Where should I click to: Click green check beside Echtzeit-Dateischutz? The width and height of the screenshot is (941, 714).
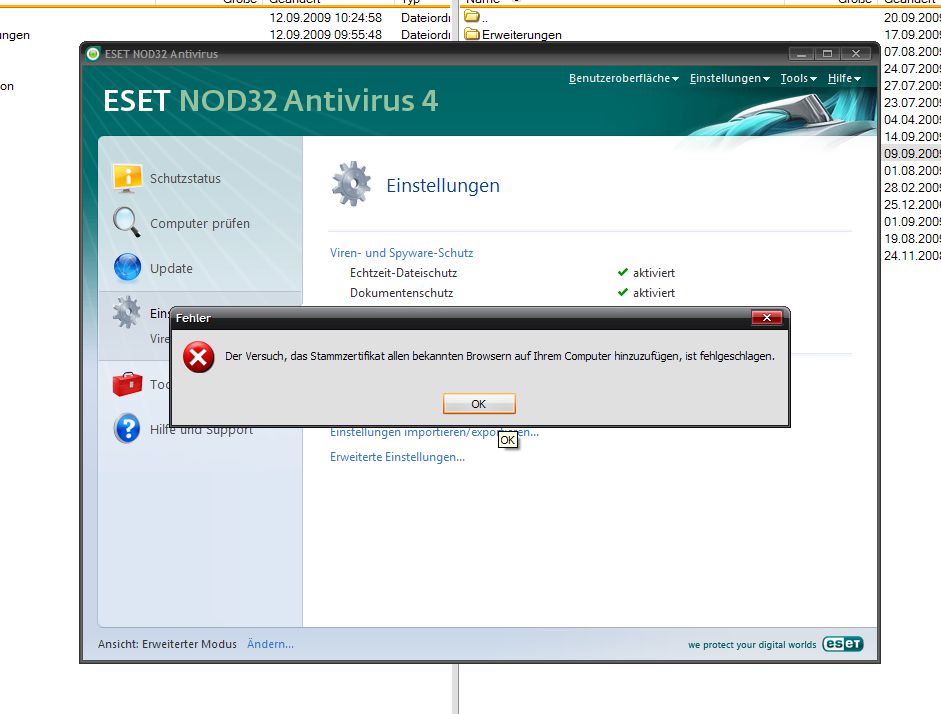622,272
